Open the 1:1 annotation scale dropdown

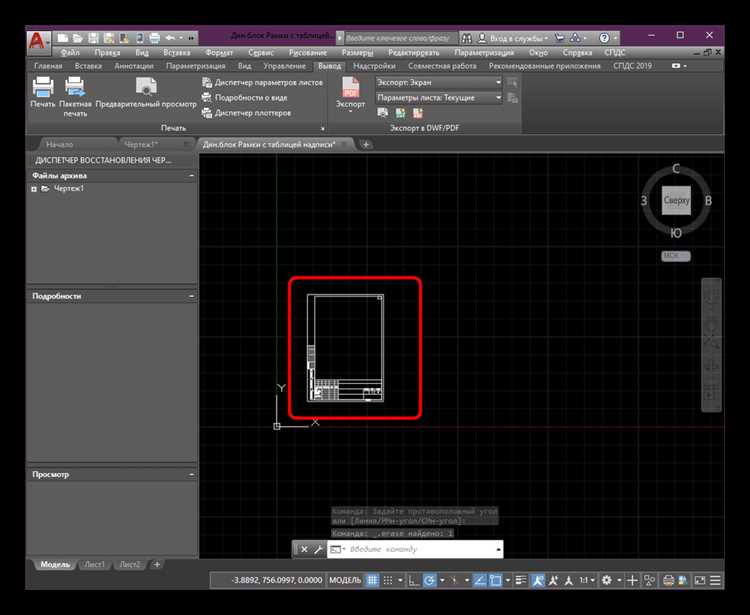coord(587,581)
